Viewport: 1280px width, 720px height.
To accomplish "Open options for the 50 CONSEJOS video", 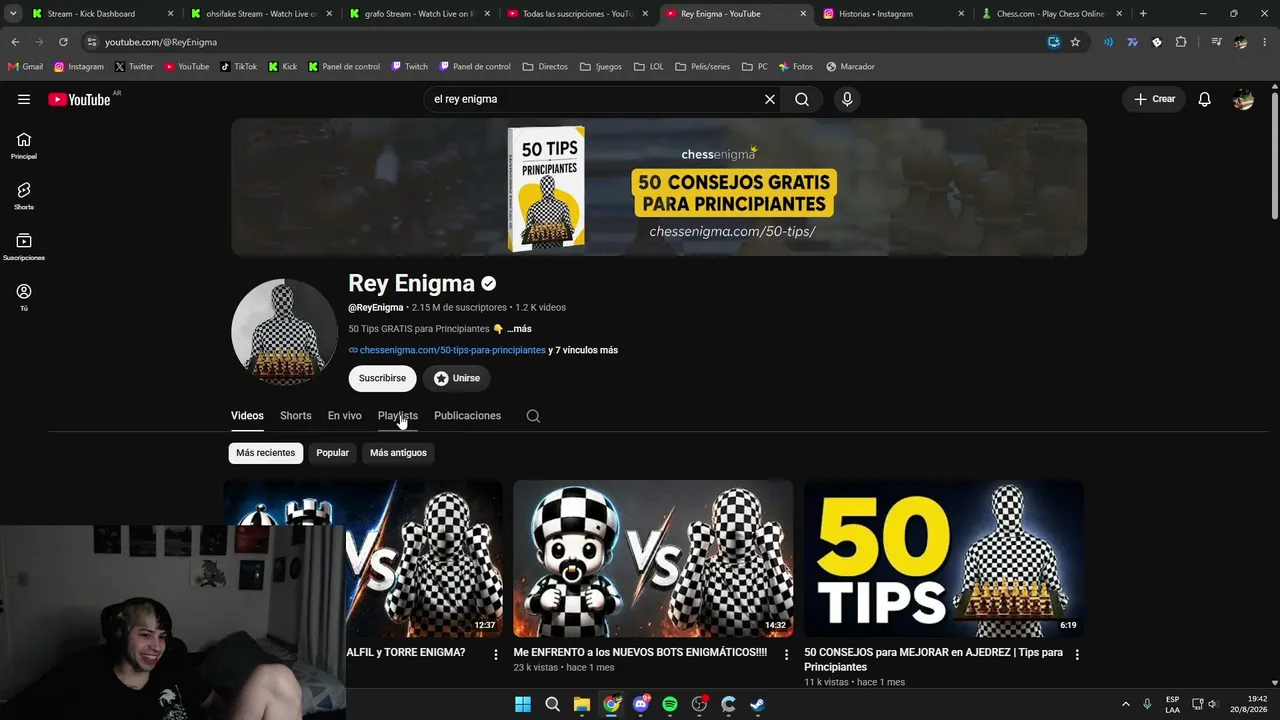I will (x=1077, y=655).
